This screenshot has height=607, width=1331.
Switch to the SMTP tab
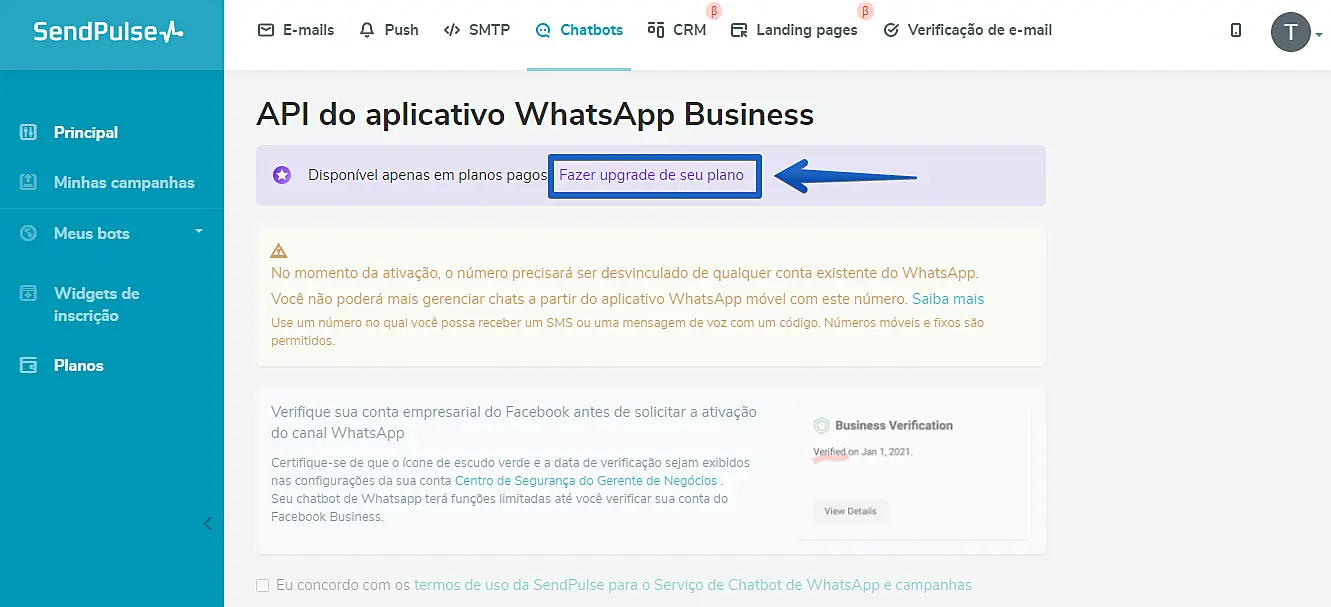pyautogui.click(x=477, y=30)
